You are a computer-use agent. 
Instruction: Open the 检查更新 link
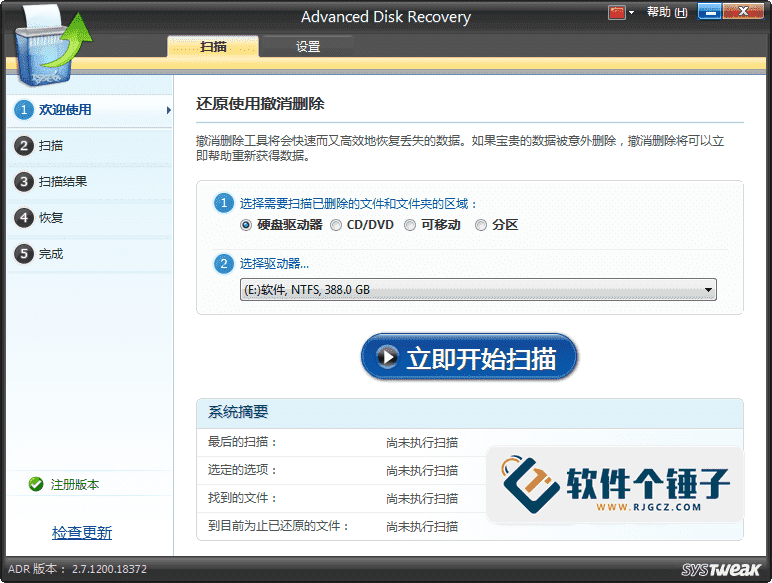click(82, 532)
